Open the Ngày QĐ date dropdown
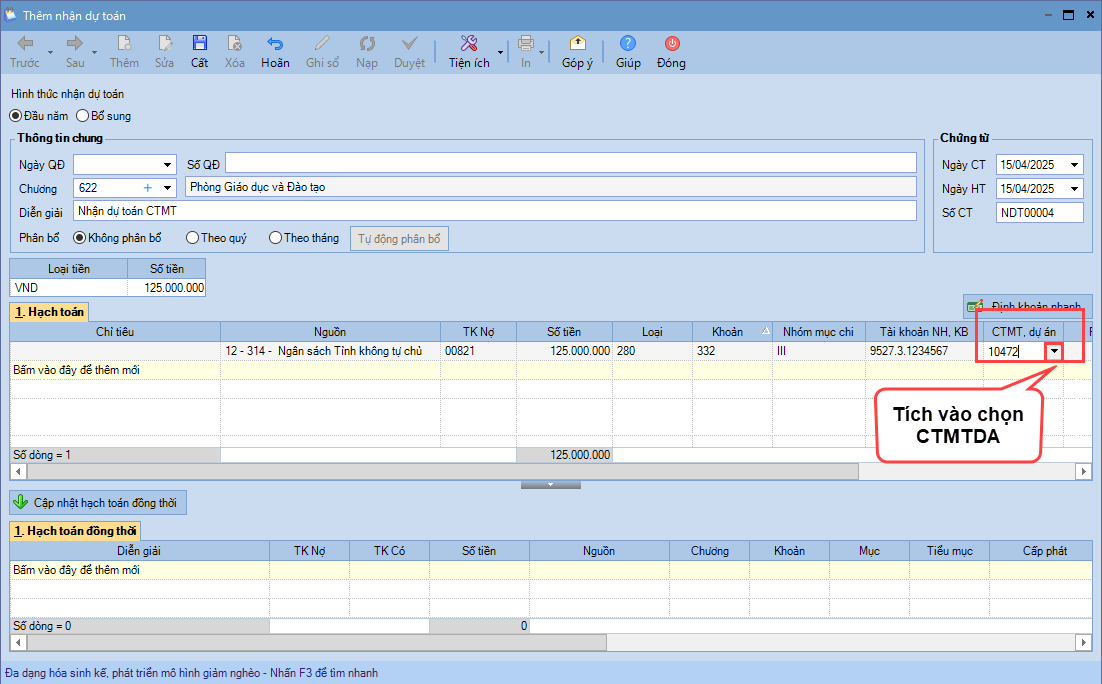 [x=167, y=164]
